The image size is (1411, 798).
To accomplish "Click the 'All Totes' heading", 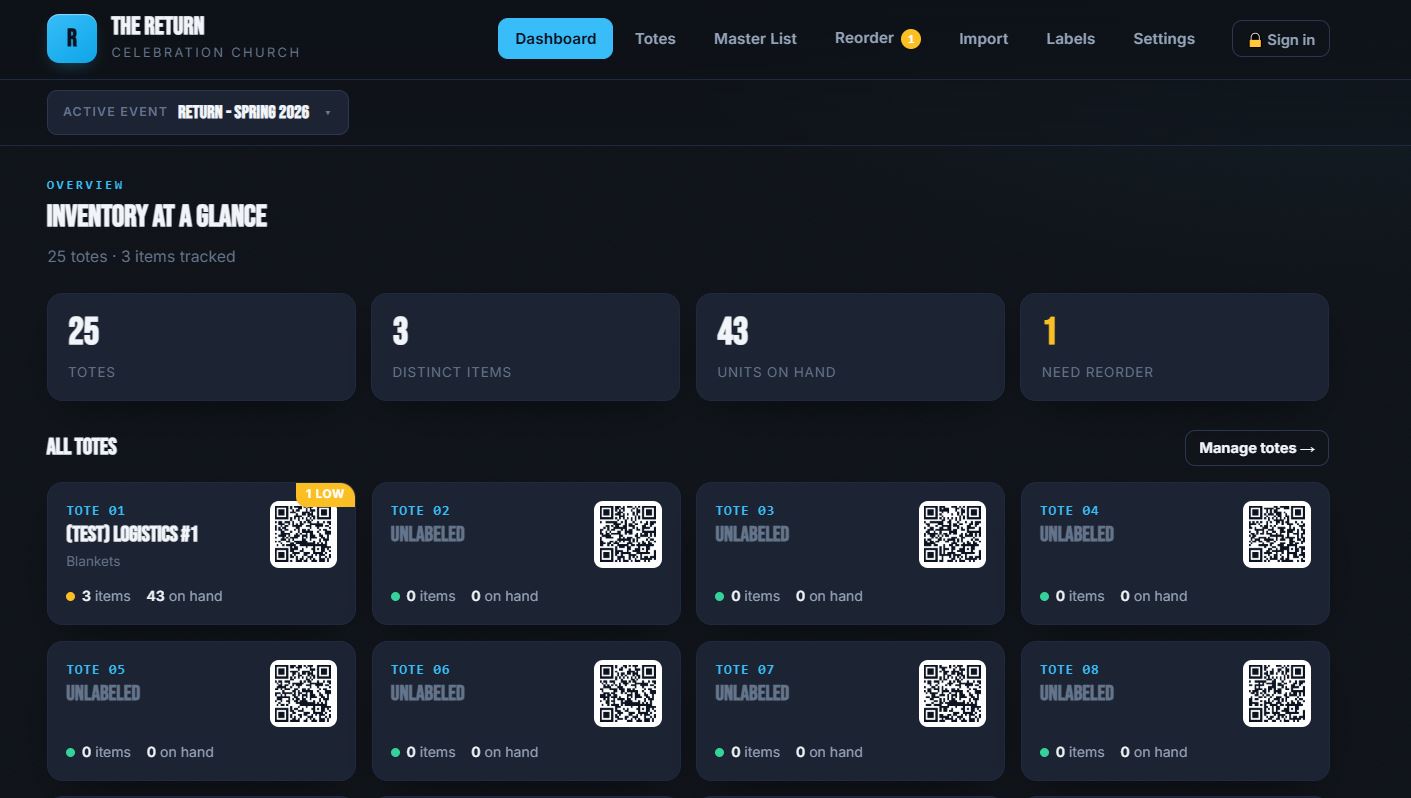I will (x=82, y=447).
